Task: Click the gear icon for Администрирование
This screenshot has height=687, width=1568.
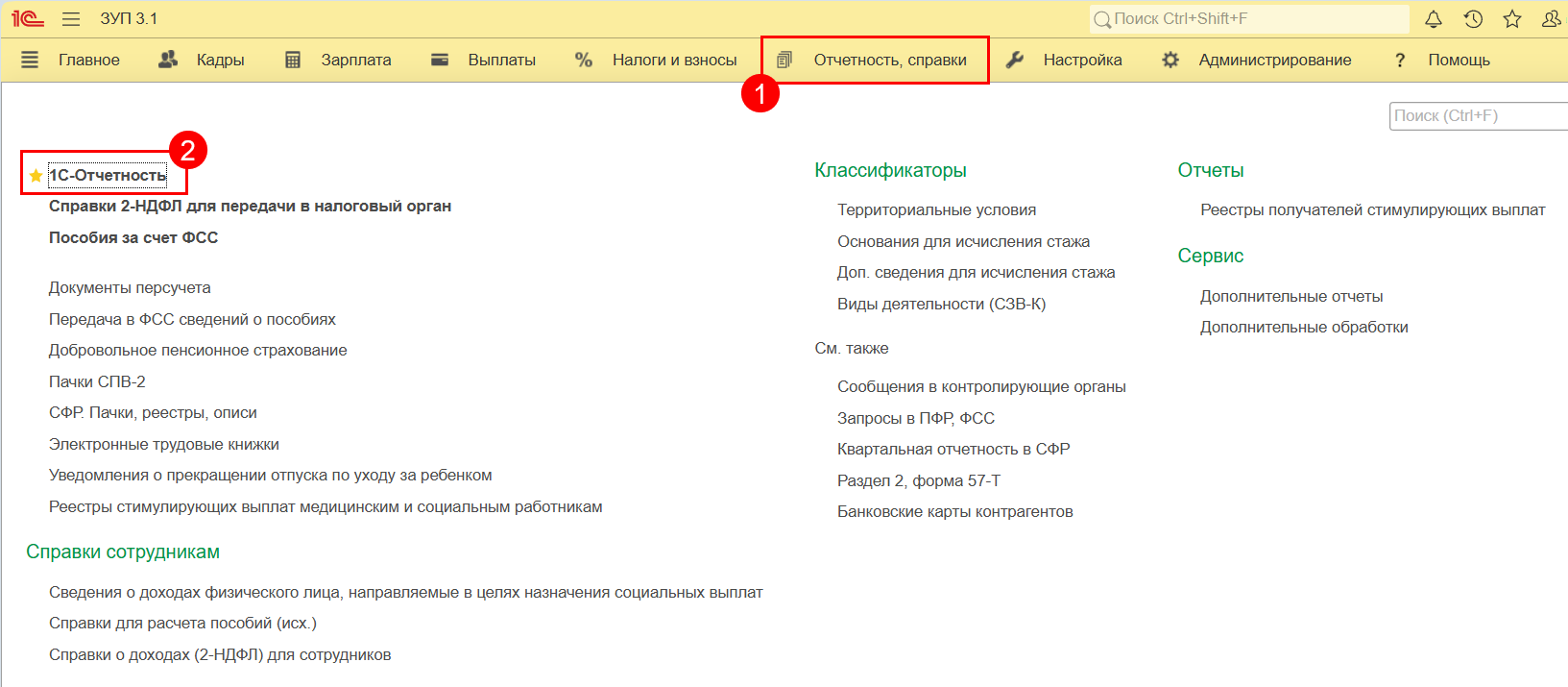Action: (x=1170, y=61)
